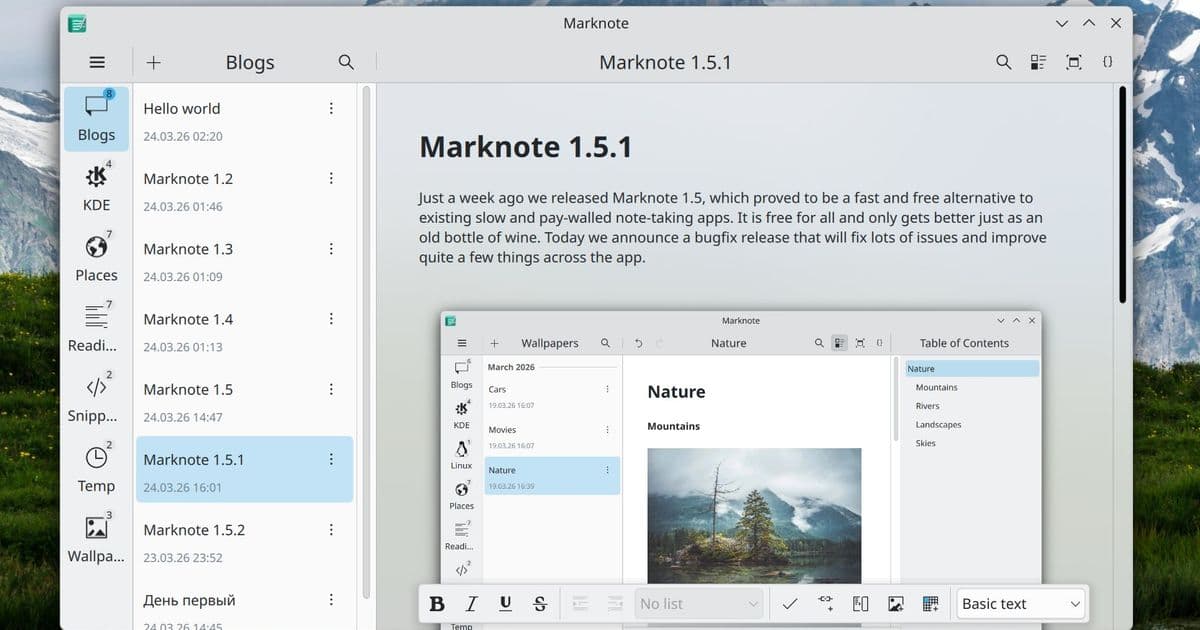The height and width of the screenshot is (630, 1200).
Task: Open the hamburger sidebar menu
Action: pos(97,62)
